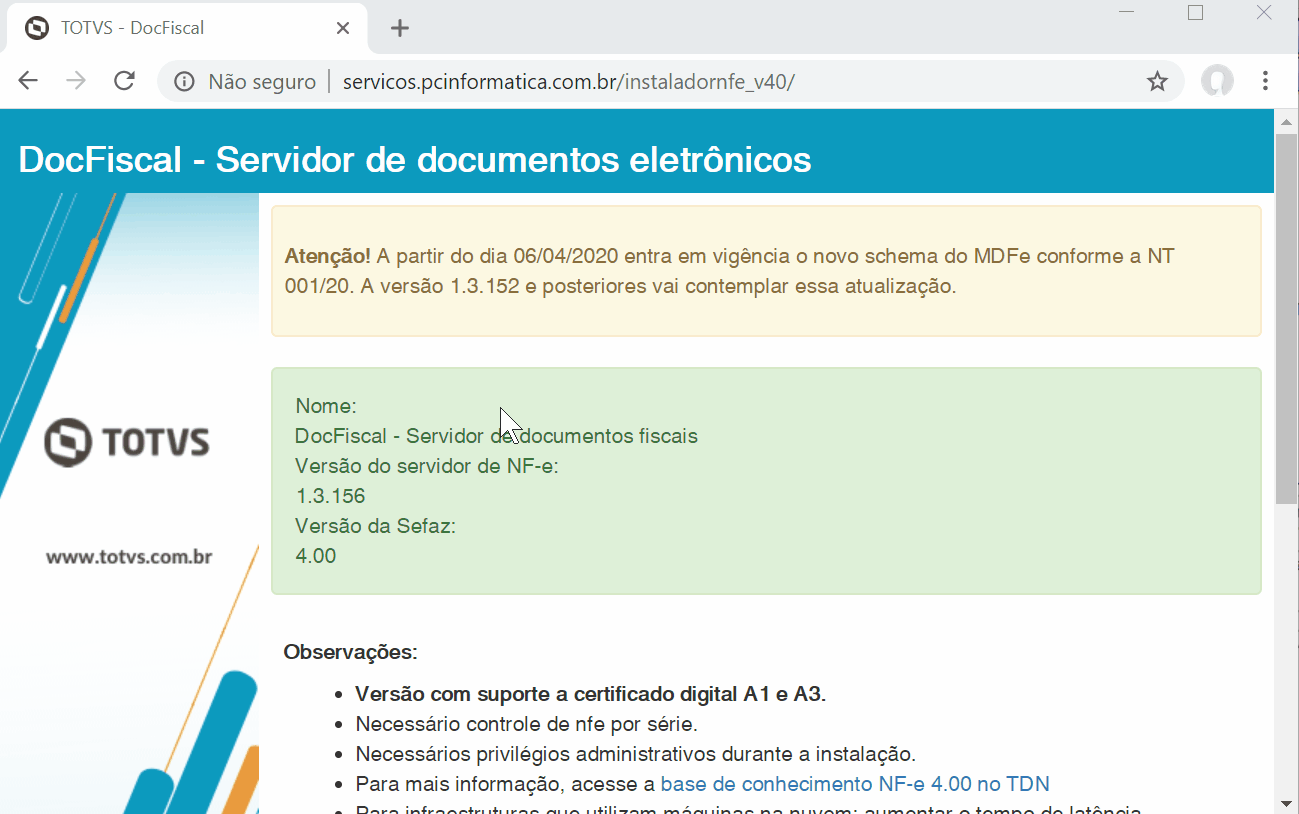Open site info 'Não seguro' icon
This screenshot has height=814, width=1299.
point(184,82)
